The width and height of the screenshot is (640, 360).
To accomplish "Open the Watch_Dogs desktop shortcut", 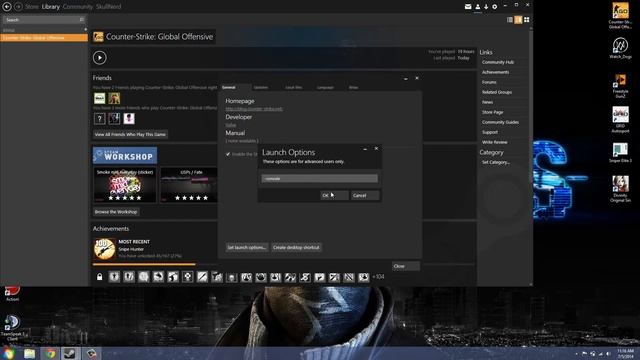I will pyautogui.click(x=620, y=48).
